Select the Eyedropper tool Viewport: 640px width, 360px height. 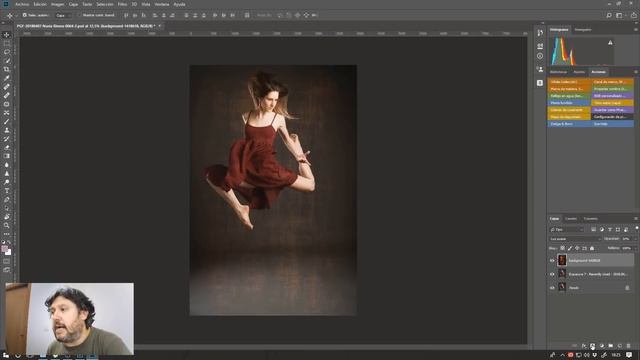pyautogui.click(x=7, y=78)
